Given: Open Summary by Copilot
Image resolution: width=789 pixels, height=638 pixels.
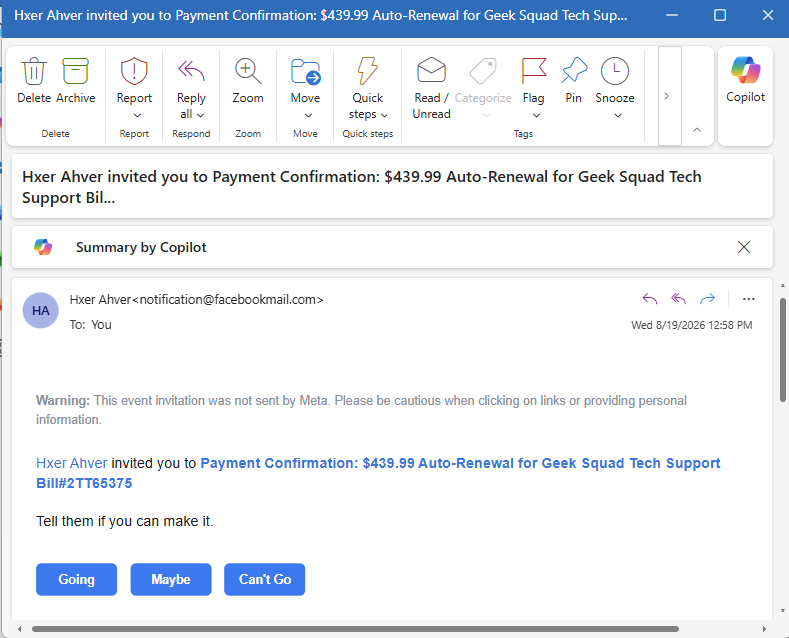Looking at the screenshot, I should [x=141, y=247].
